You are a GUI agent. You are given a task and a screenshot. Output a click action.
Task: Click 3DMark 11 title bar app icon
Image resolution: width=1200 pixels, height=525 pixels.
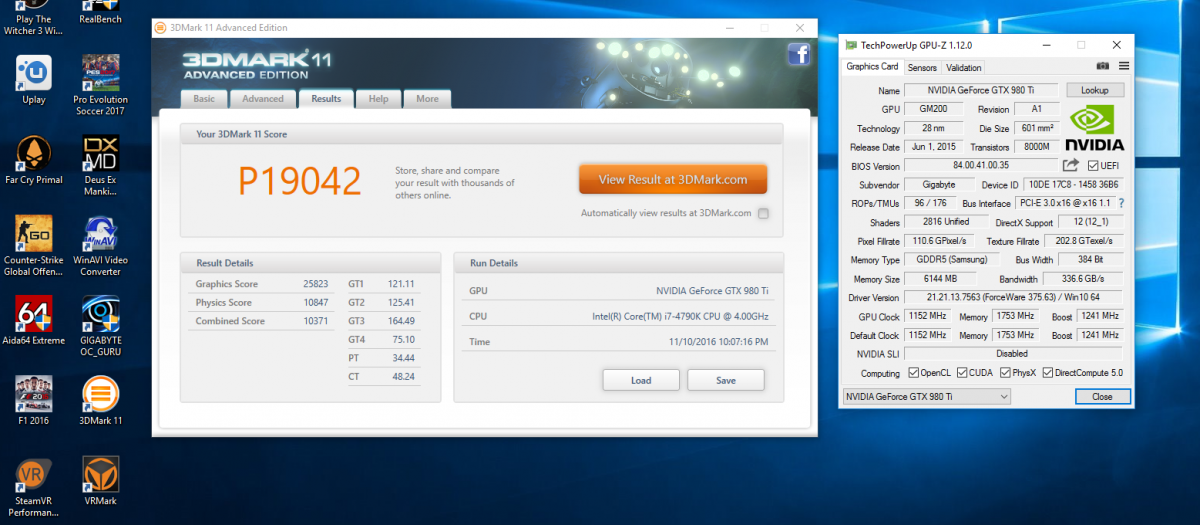click(161, 28)
